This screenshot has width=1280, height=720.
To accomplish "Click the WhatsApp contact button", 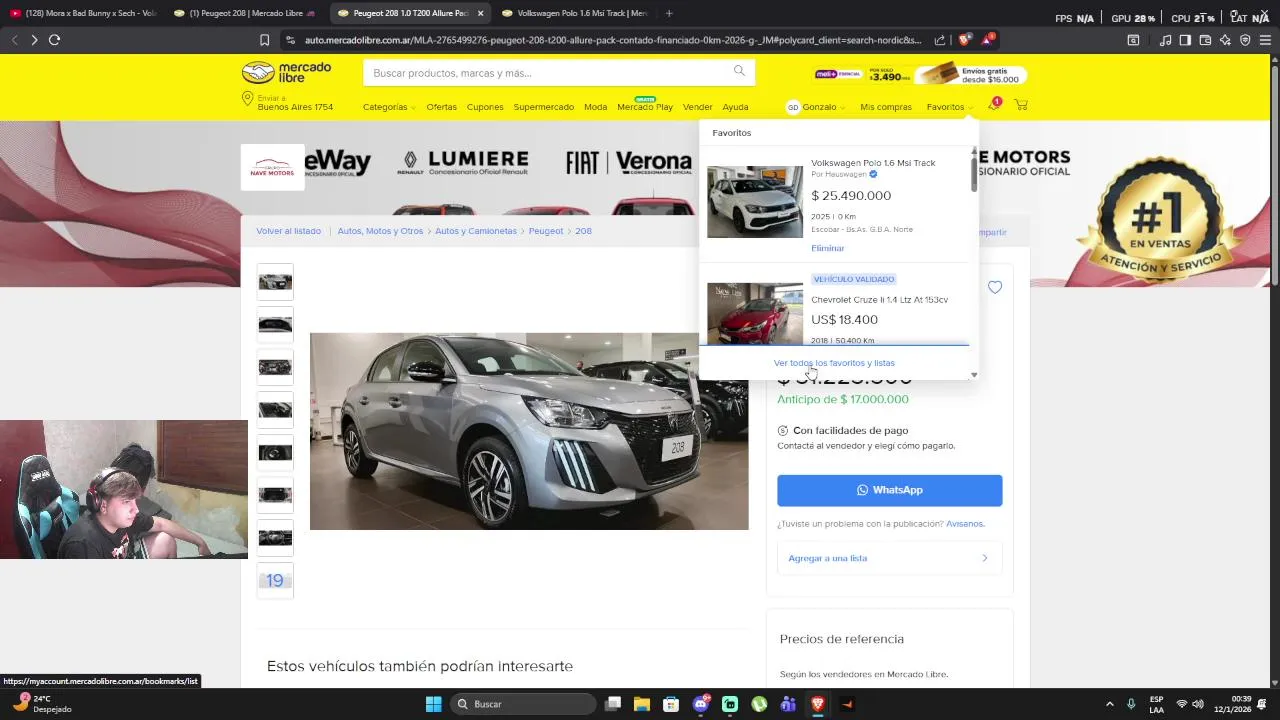I will pos(889,490).
